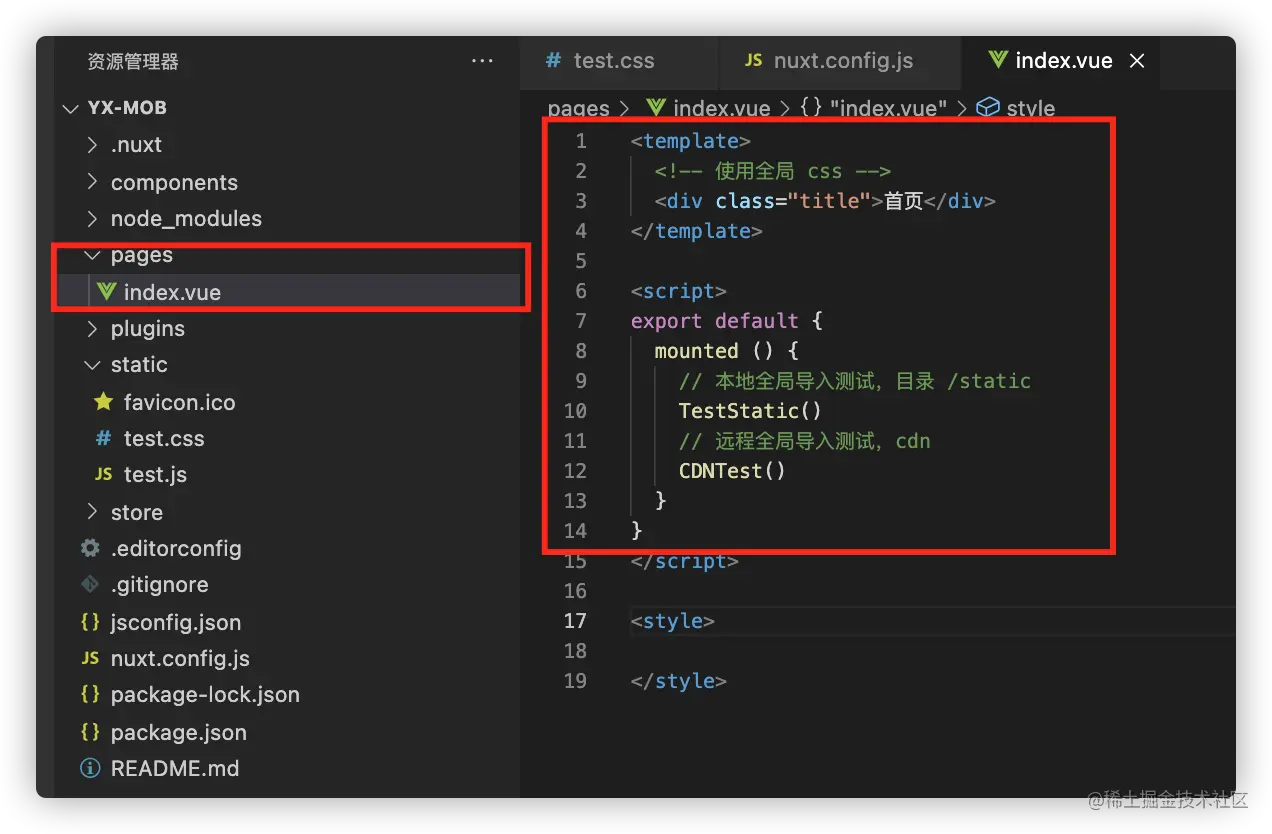Select the "index.vue" braces breadcrumb

[888, 108]
